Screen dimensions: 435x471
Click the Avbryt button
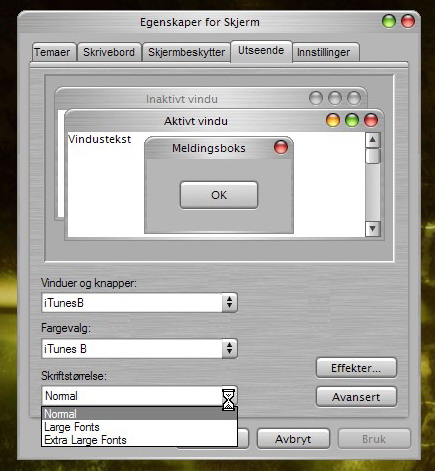pos(293,439)
